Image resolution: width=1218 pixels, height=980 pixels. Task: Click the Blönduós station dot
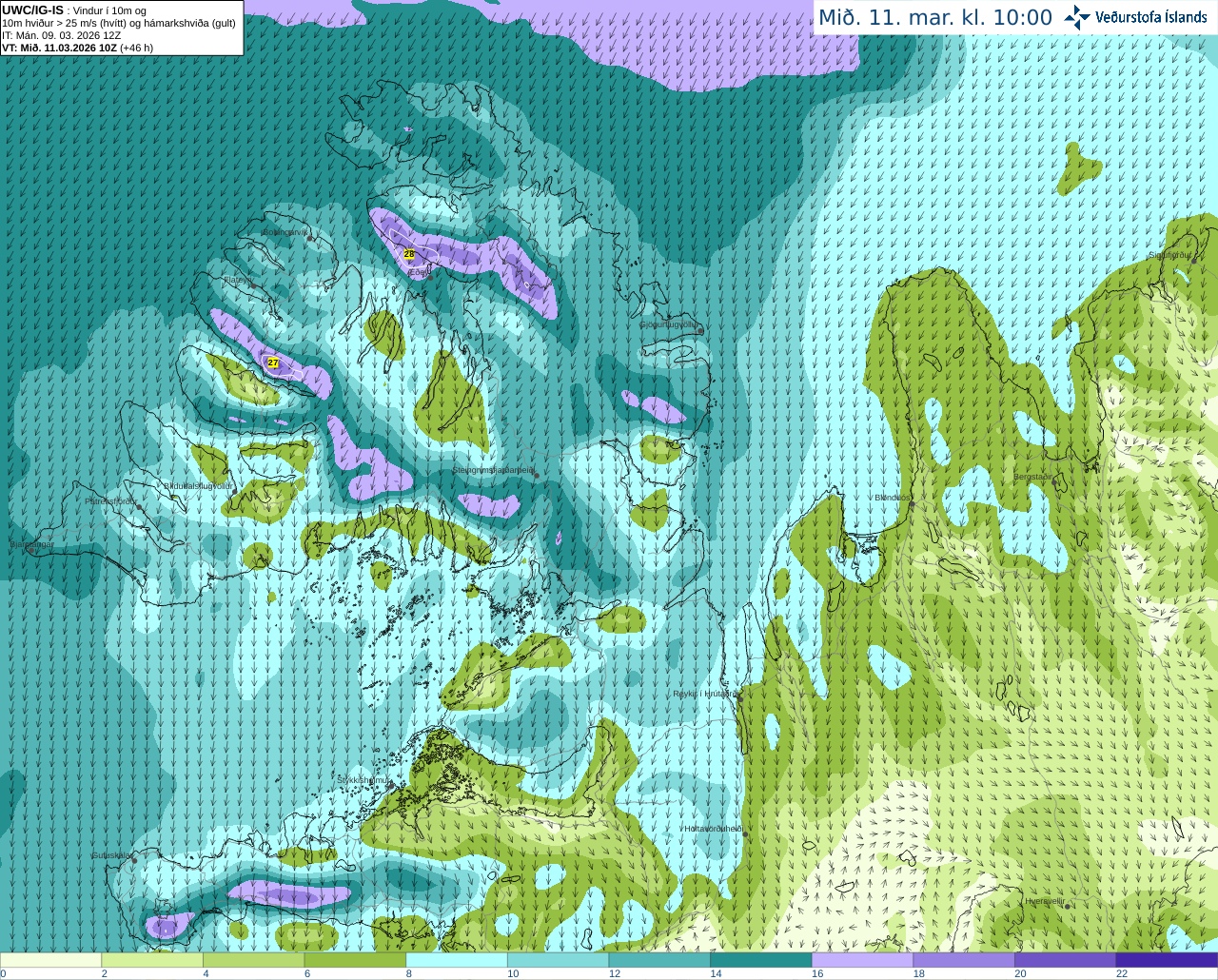[x=912, y=504]
